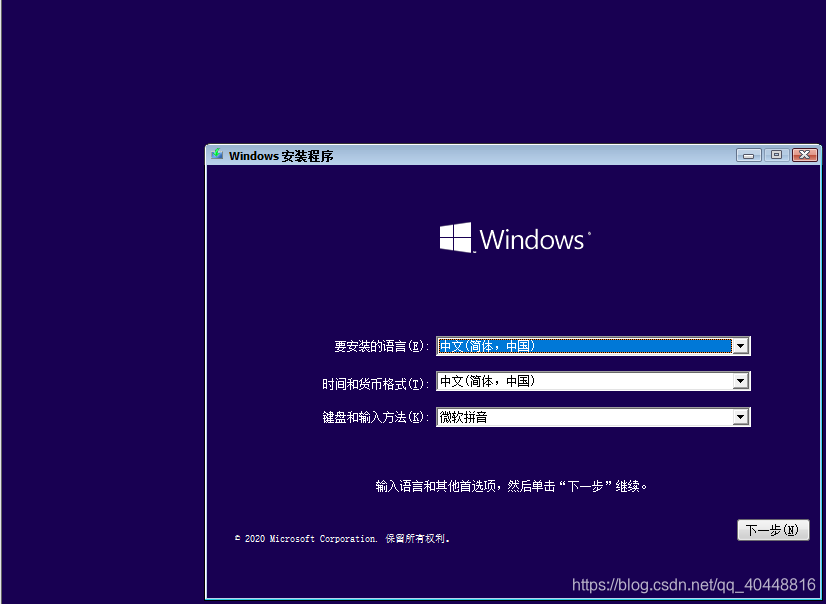The image size is (826, 604).
Task: Minimize the Windows 安装程序 window
Action: 749,155
